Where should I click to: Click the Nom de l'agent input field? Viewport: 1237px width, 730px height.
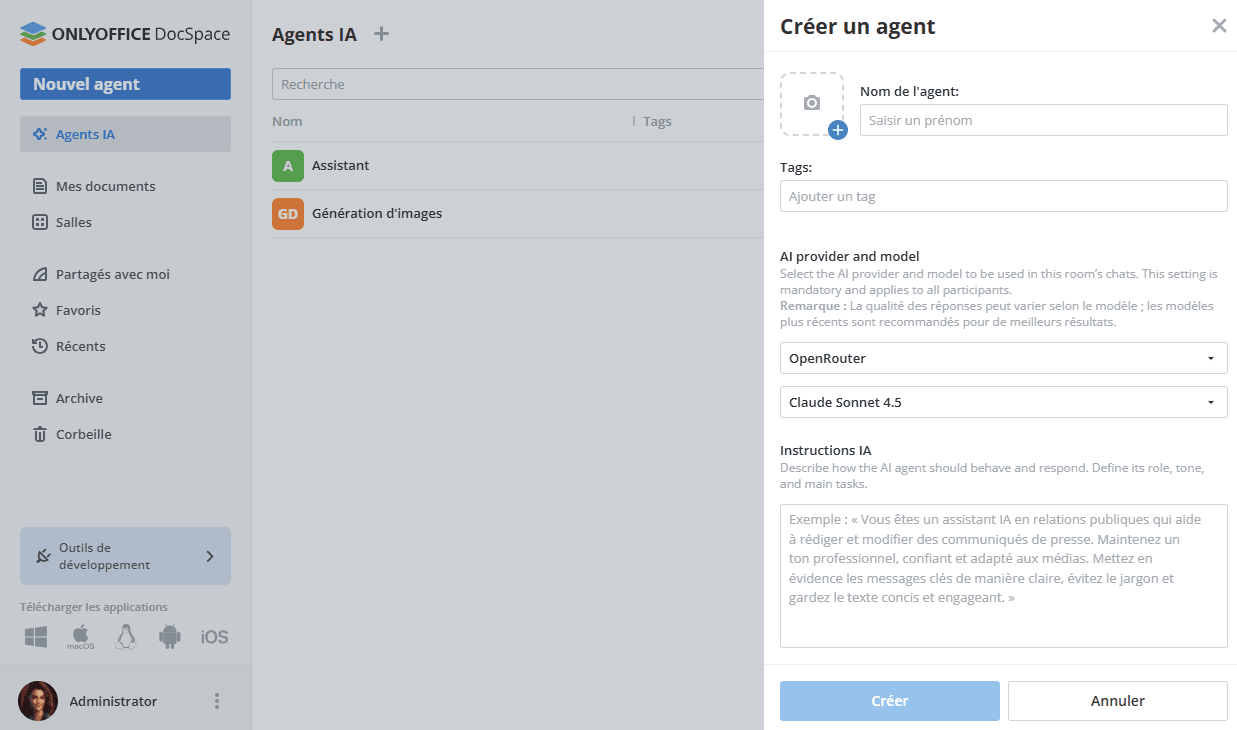[1043, 120]
